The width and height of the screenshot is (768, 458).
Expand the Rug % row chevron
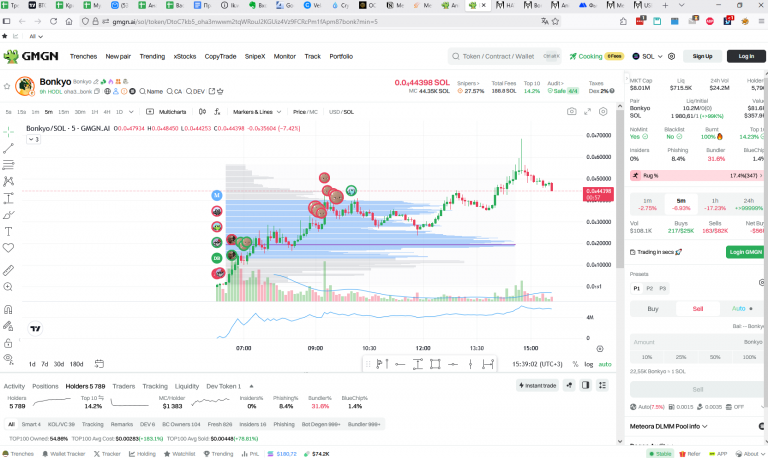point(761,175)
